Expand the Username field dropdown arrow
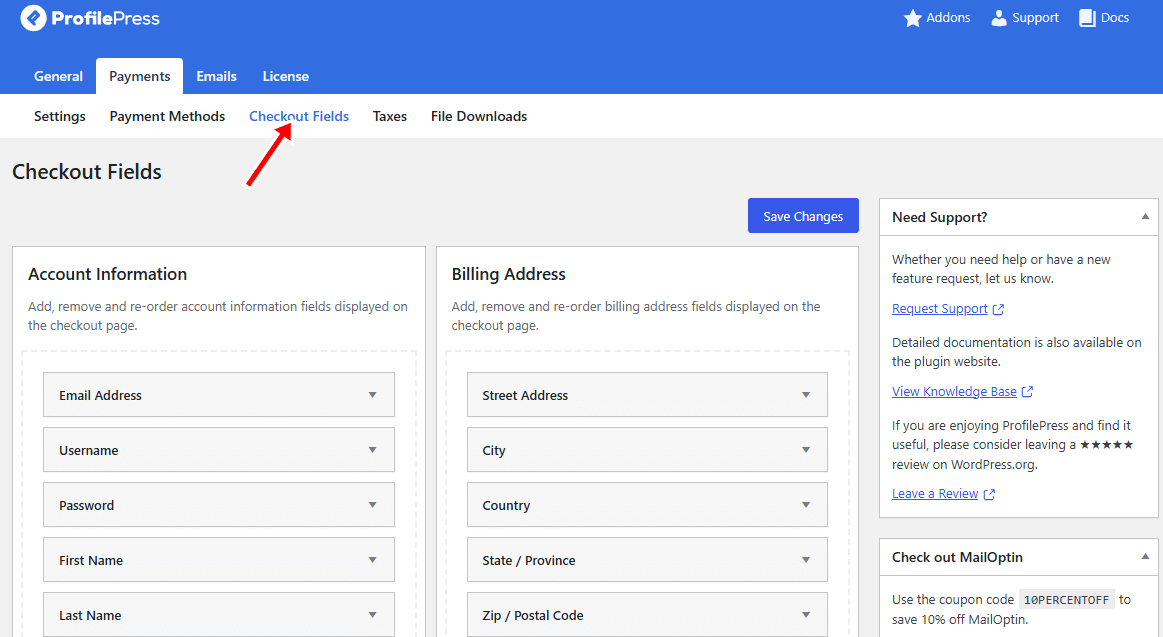 [x=372, y=450]
